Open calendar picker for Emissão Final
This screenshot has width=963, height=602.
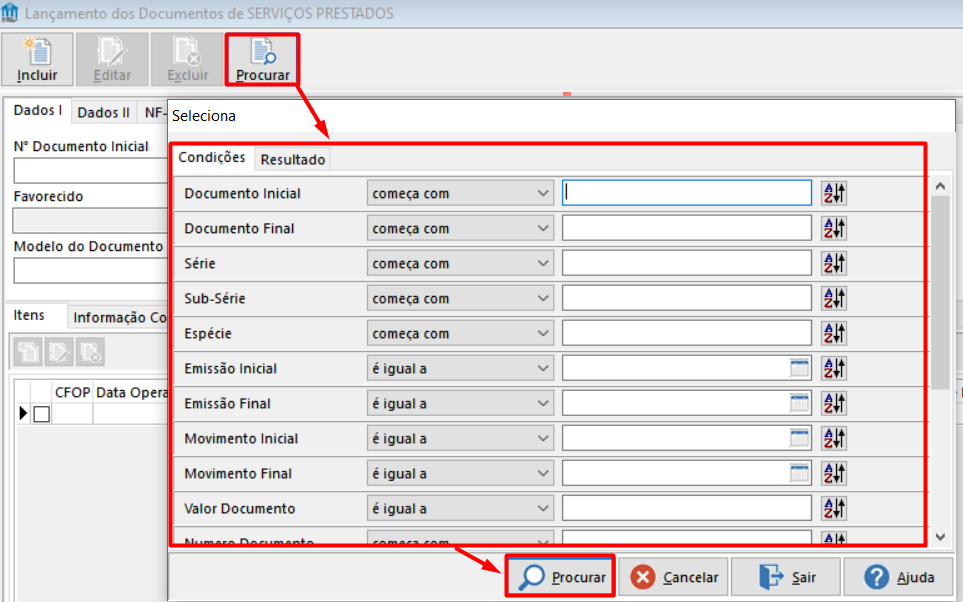[799, 404]
